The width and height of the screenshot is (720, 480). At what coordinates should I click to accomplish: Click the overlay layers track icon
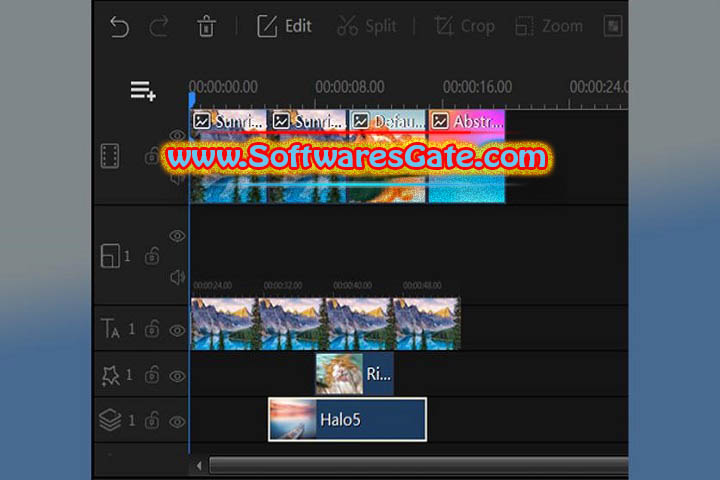tap(110, 420)
